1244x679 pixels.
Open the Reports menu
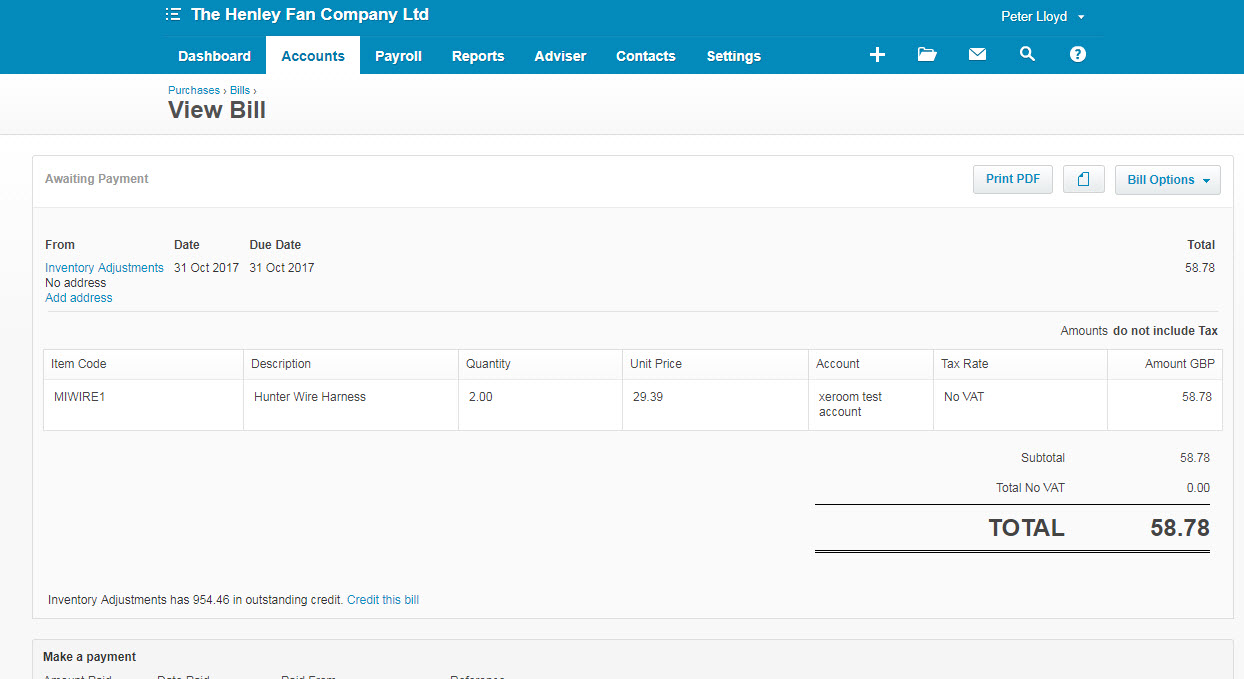click(478, 56)
